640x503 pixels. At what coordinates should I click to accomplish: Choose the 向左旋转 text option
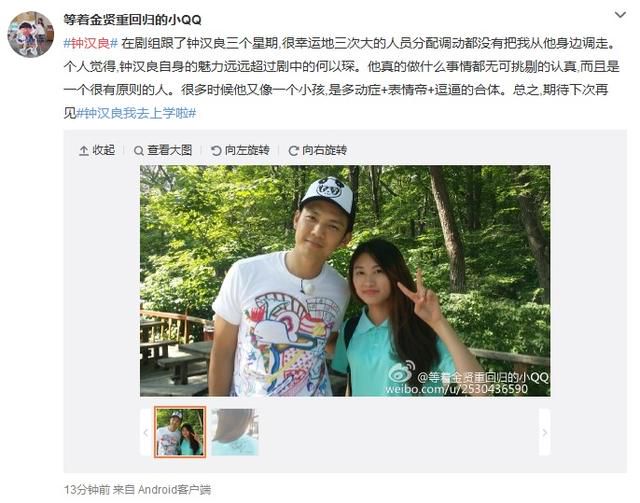pyautogui.click(x=247, y=150)
